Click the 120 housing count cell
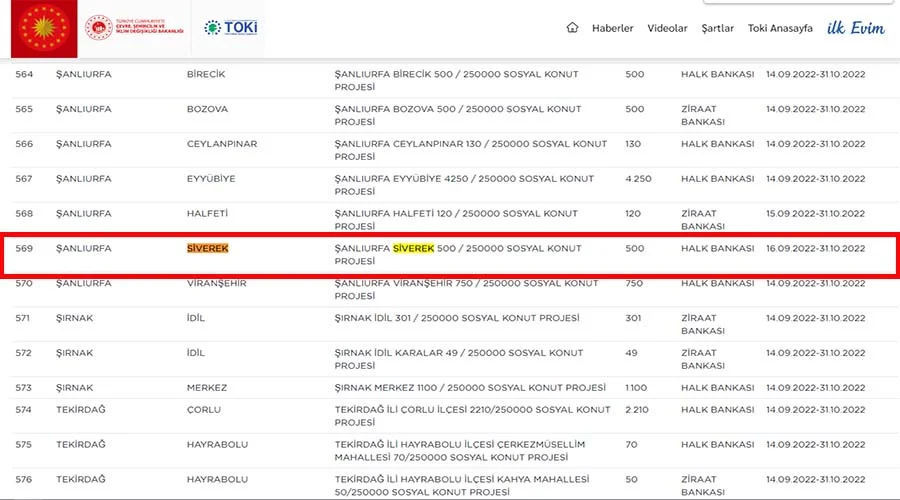900x500 pixels. (633, 214)
